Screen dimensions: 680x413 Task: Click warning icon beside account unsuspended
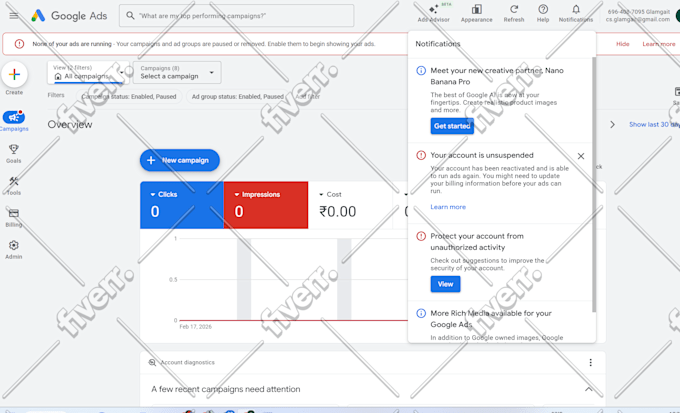421,155
